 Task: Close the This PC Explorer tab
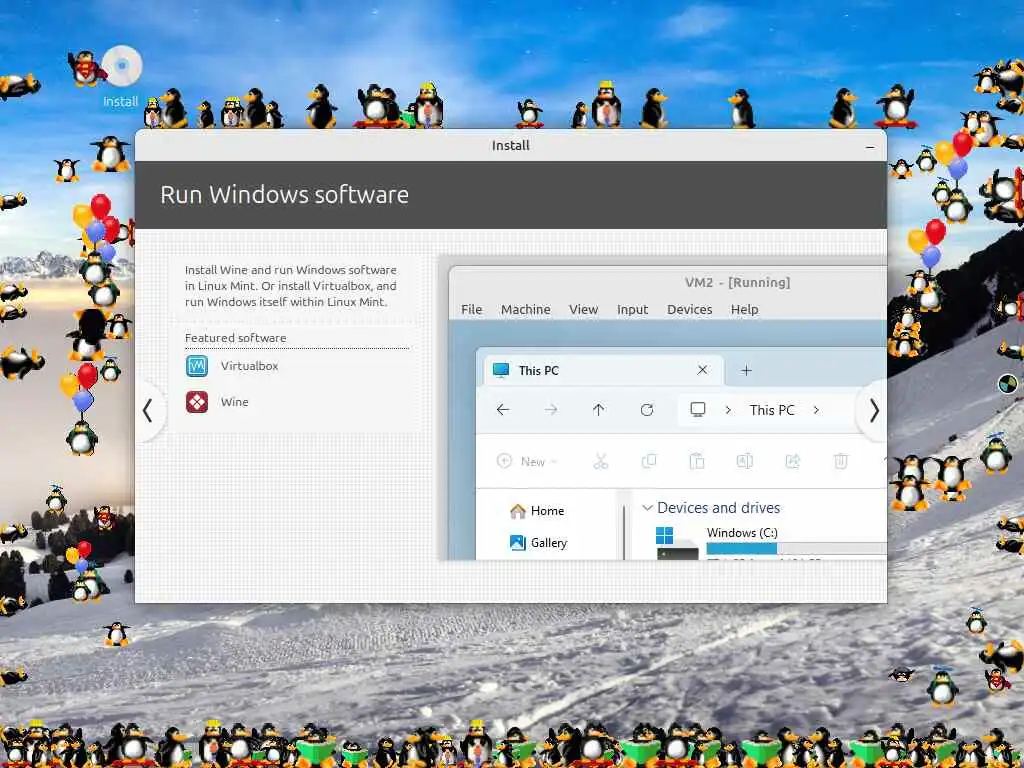point(702,370)
